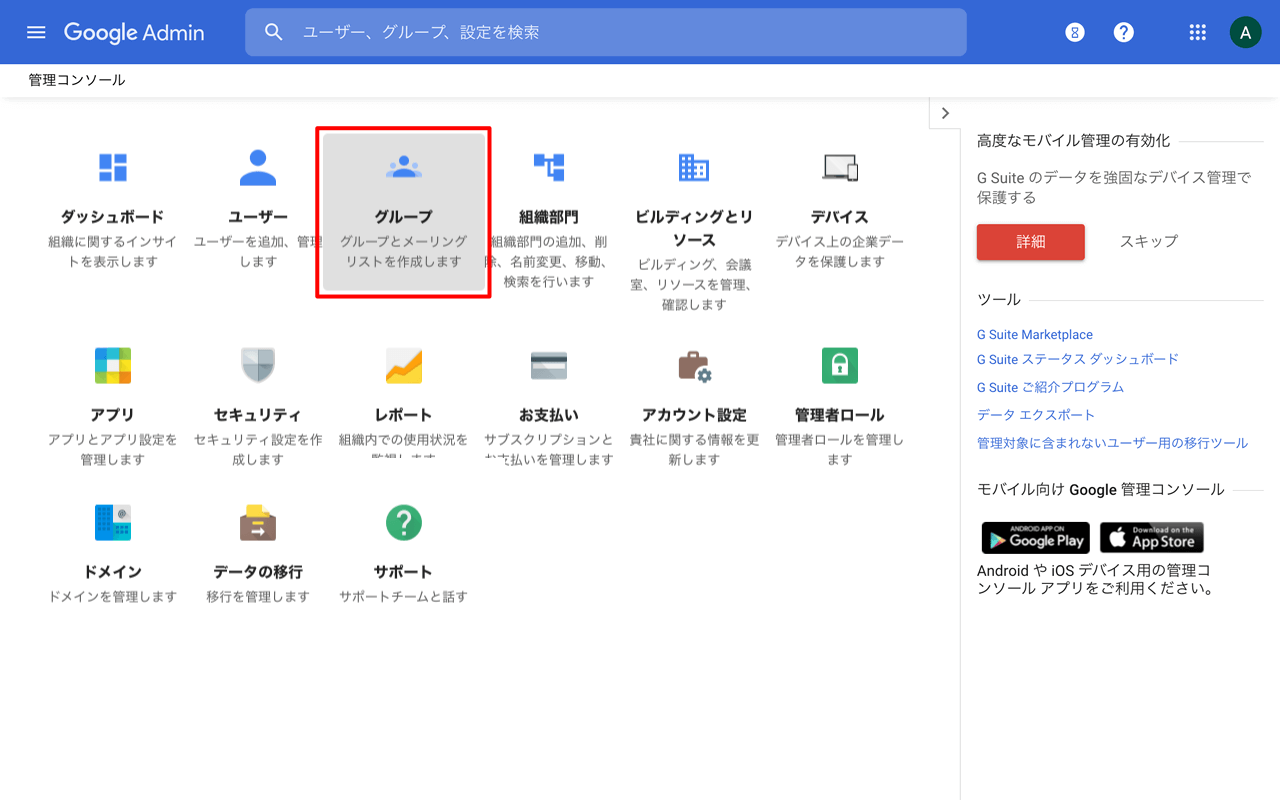Open the アカウント設定 briefcase icon
This screenshot has width=1280, height=800.
point(694,365)
